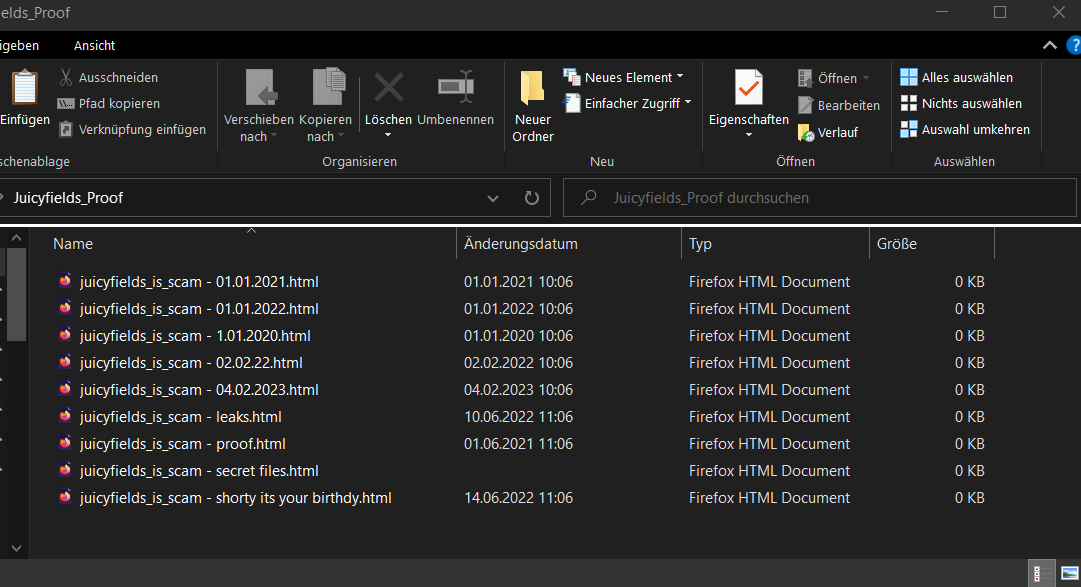Select file juicyfields_is_scam - secret files.html

pyautogui.click(x=199, y=470)
